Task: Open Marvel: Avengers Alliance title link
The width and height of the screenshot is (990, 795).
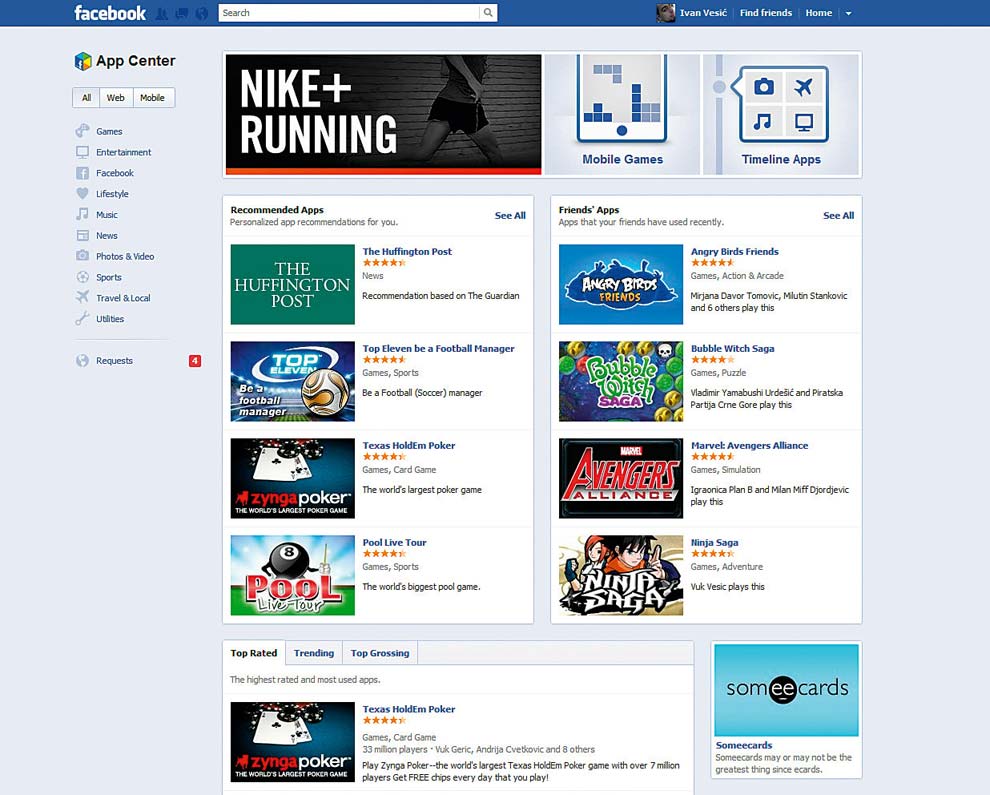Action: tap(749, 445)
